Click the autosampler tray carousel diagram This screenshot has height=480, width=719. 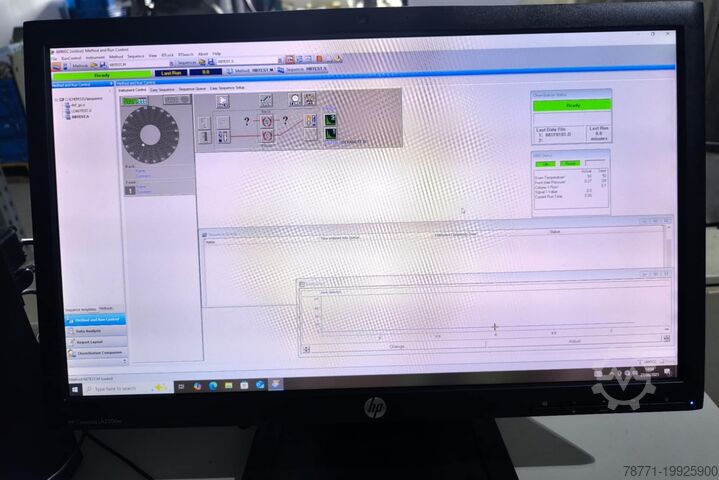(x=150, y=134)
